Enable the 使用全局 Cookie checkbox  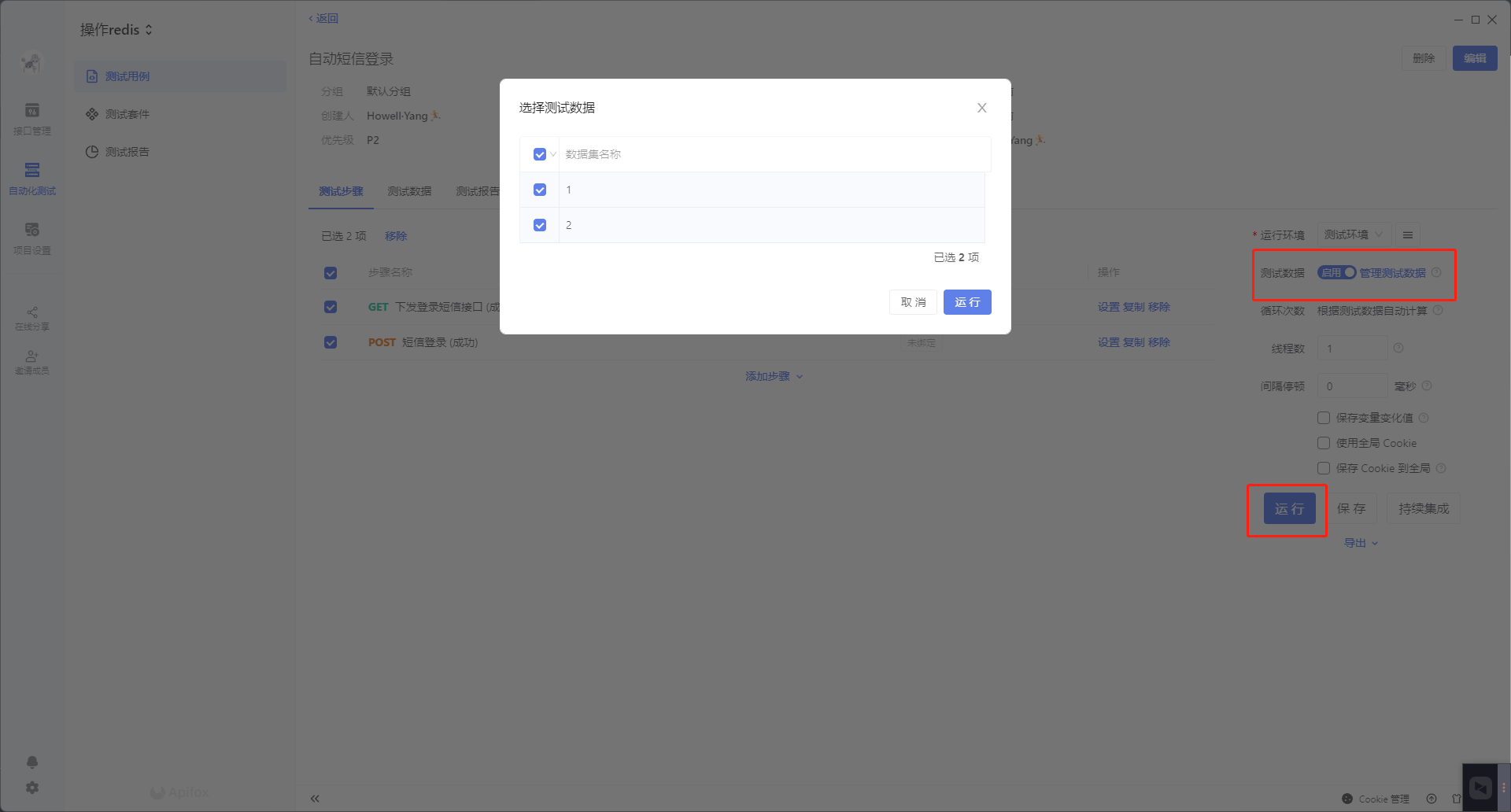pyautogui.click(x=1324, y=443)
